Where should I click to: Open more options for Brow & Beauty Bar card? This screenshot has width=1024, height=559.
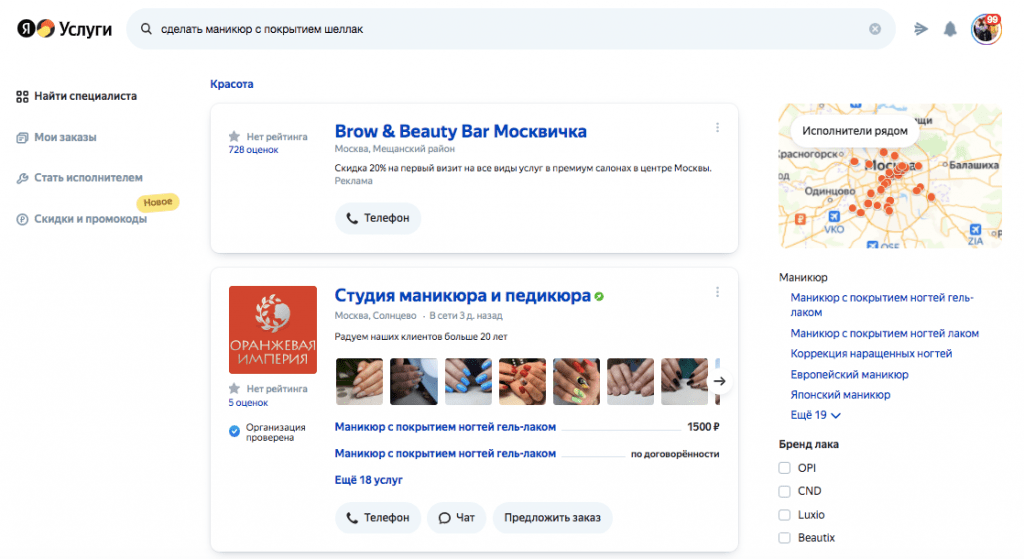[x=717, y=127]
